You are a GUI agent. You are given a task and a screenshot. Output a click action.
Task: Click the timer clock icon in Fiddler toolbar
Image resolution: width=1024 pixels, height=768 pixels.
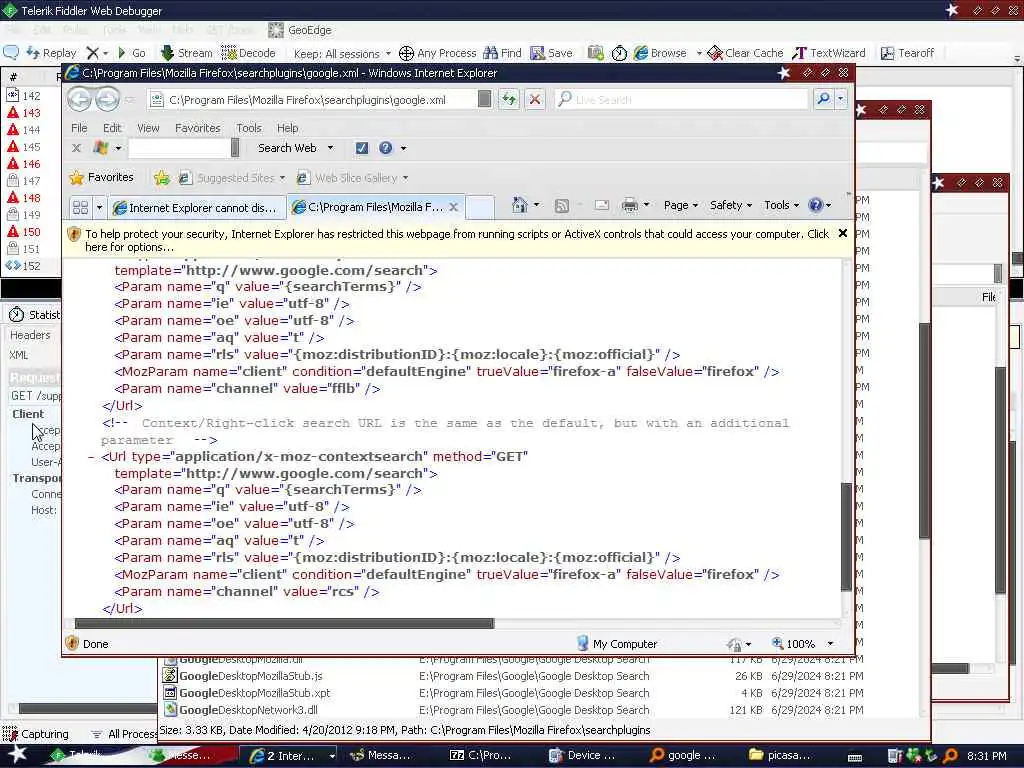(619, 53)
